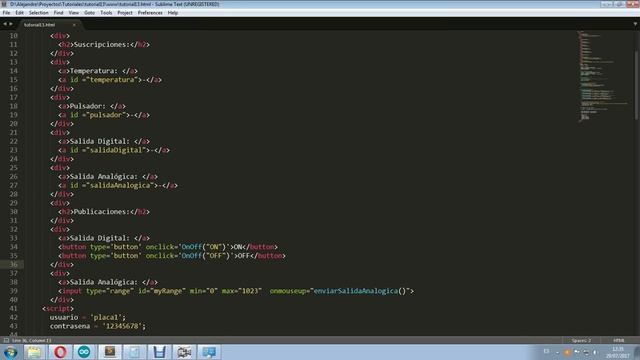The height and width of the screenshot is (360, 640).
Task: Click the language indicator in system tray
Action: tap(547, 351)
